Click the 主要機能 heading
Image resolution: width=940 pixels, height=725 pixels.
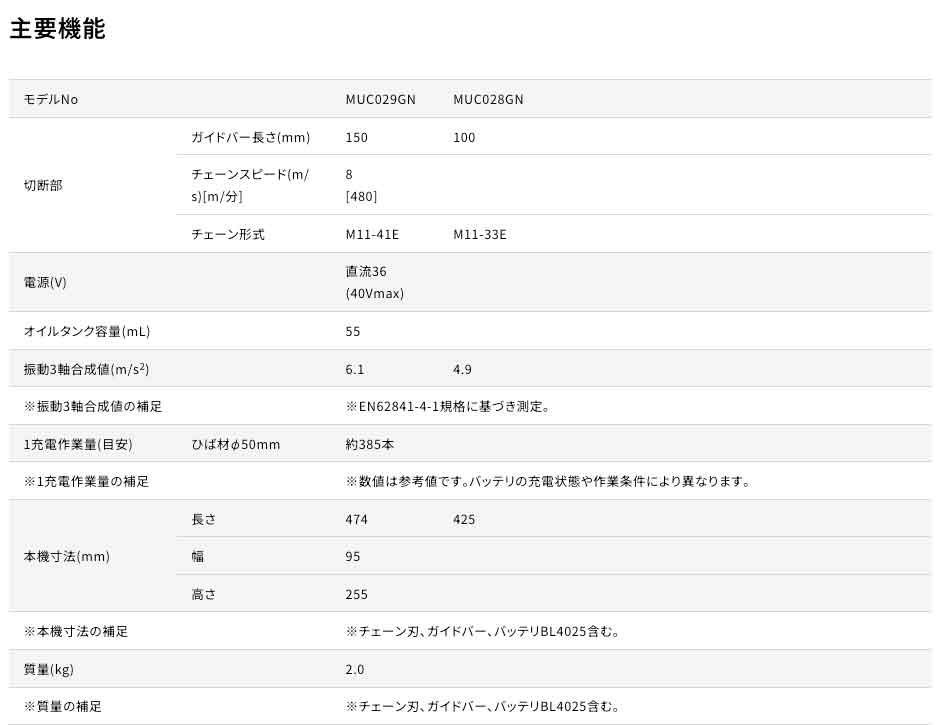(x=57, y=29)
